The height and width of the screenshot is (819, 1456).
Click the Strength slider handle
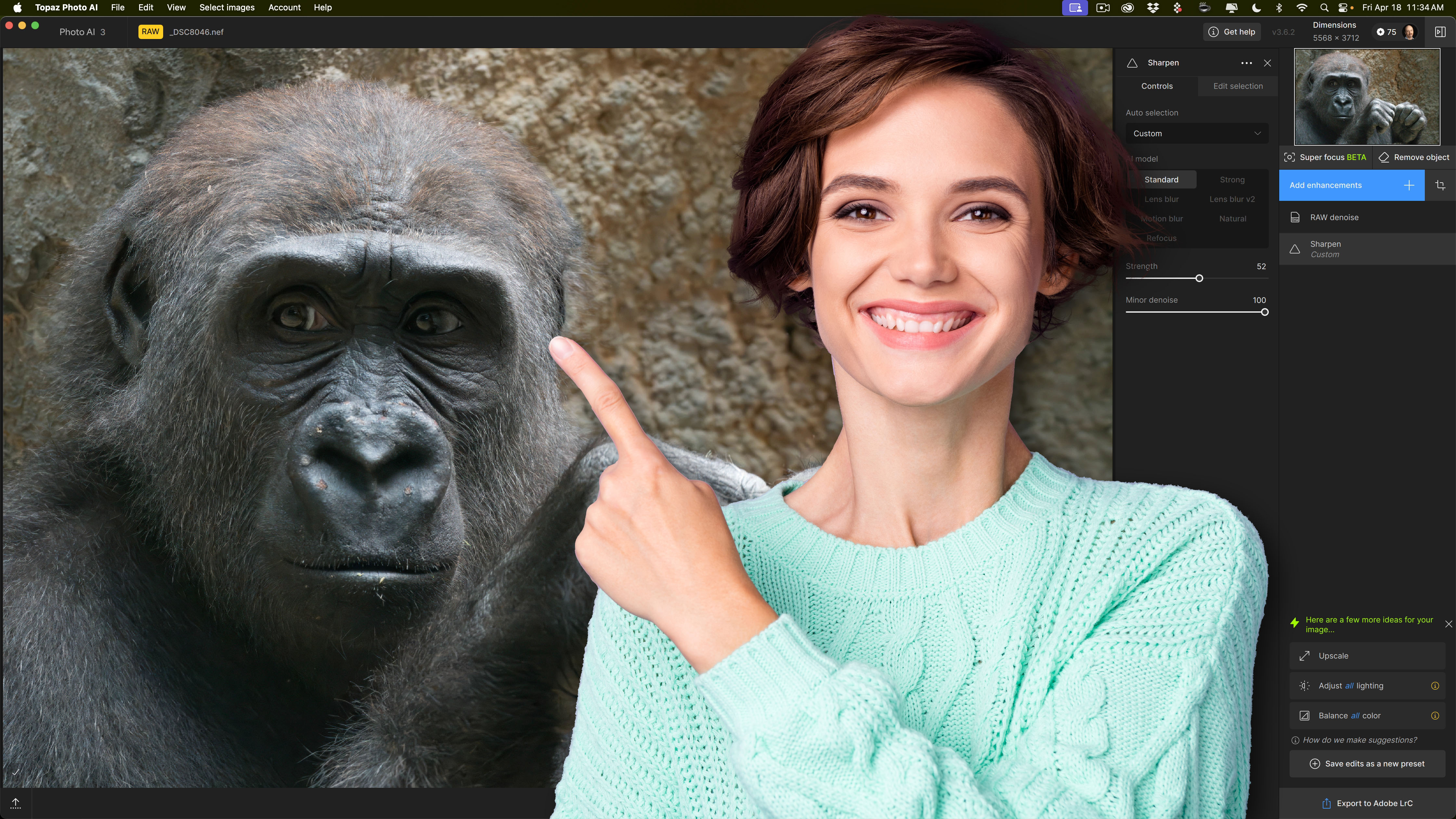pyautogui.click(x=1199, y=278)
